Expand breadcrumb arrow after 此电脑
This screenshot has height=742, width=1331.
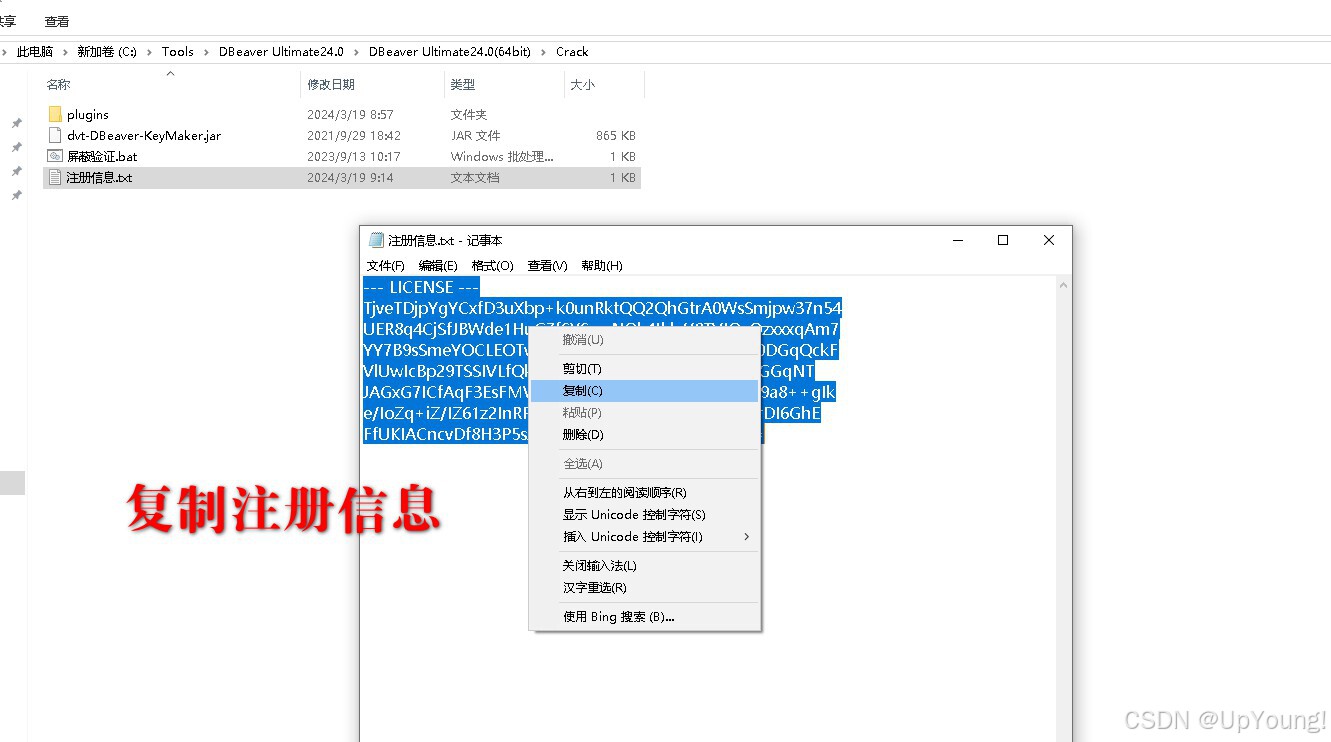pos(66,52)
